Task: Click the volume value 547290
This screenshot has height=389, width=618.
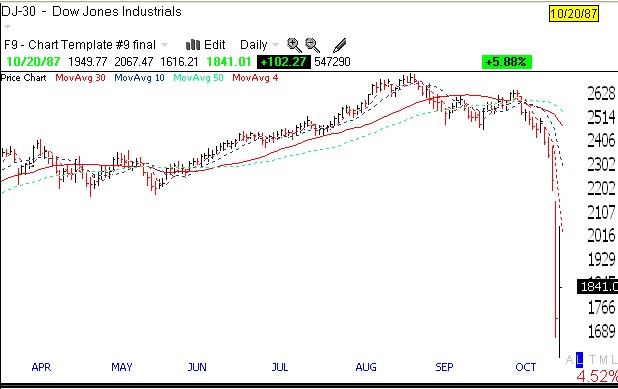Action: 332,62
